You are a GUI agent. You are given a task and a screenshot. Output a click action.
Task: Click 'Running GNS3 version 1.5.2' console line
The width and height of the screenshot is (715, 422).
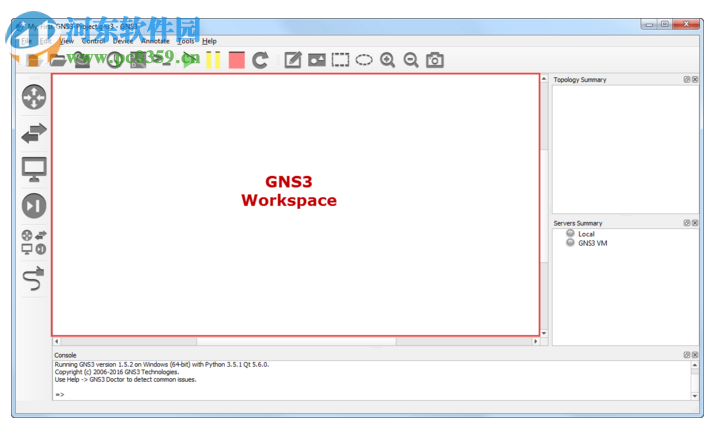(x=162, y=365)
